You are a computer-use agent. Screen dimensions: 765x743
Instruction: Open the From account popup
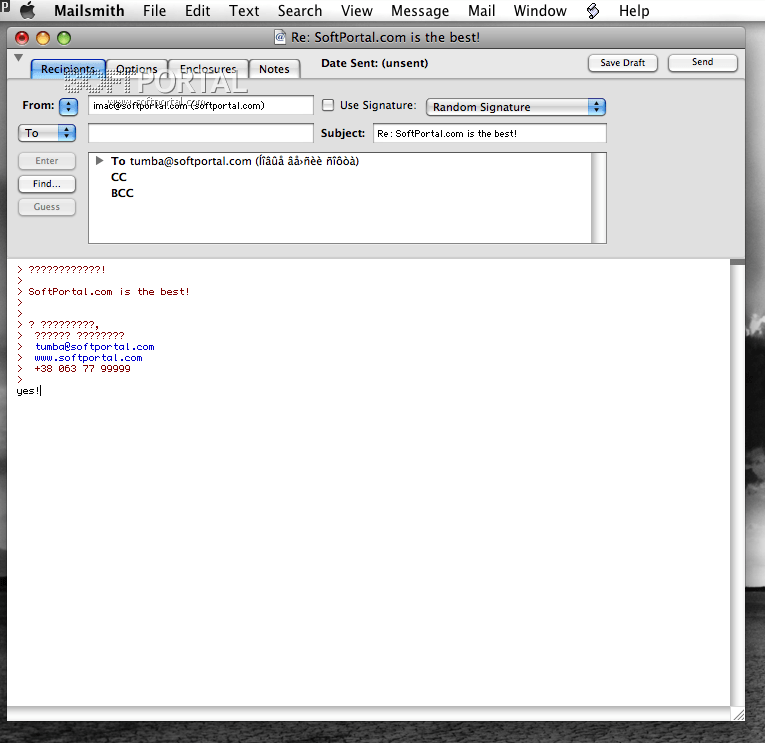tap(68, 106)
